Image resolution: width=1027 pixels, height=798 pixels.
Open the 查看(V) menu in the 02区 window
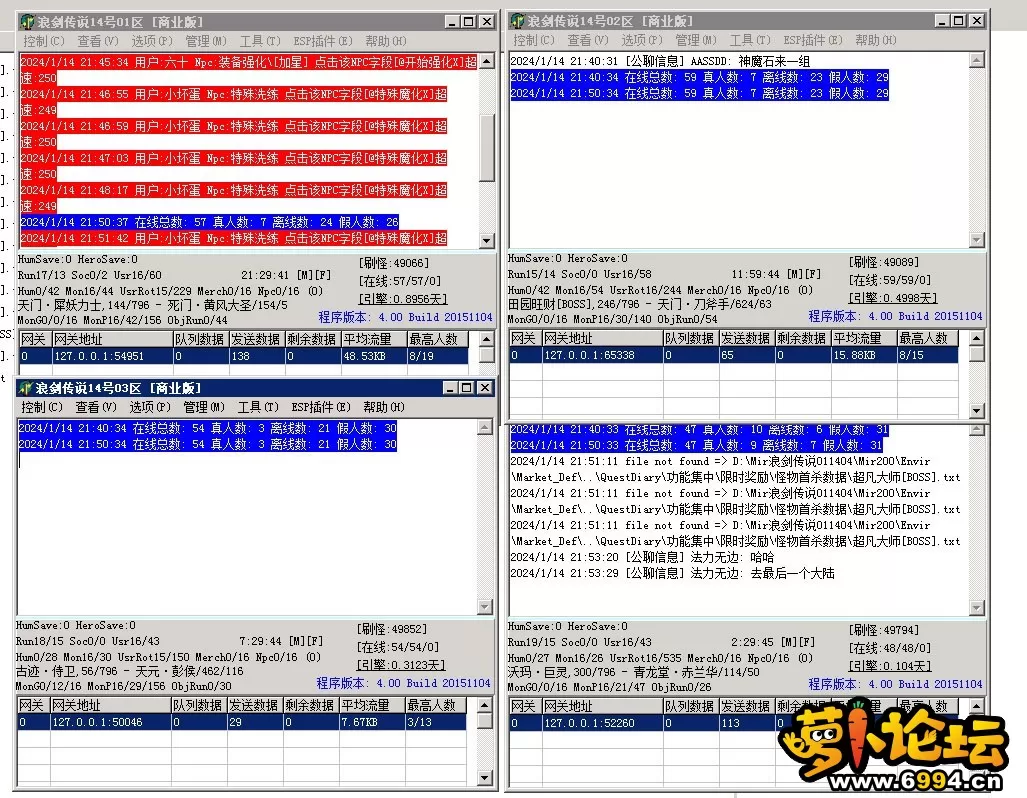(588, 41)
